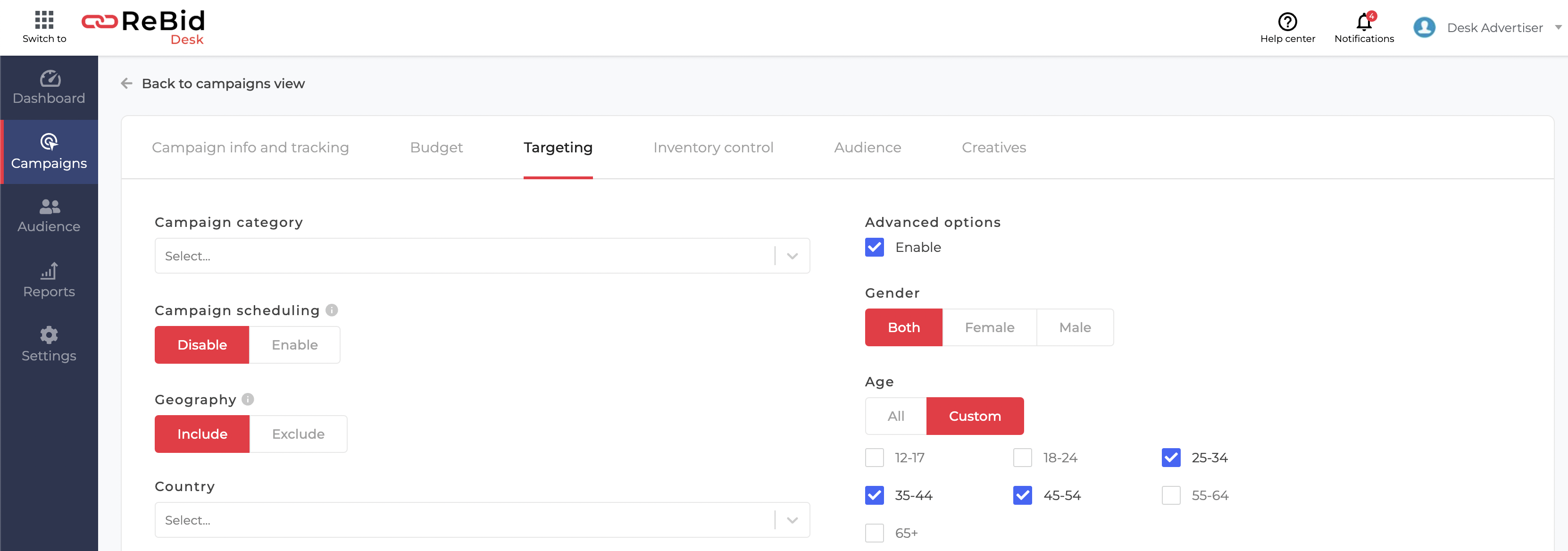The width and height of the screenshot is (1568, 551).
Task: Switch to Campaign info and tracking tab
Action: (250, 147)
